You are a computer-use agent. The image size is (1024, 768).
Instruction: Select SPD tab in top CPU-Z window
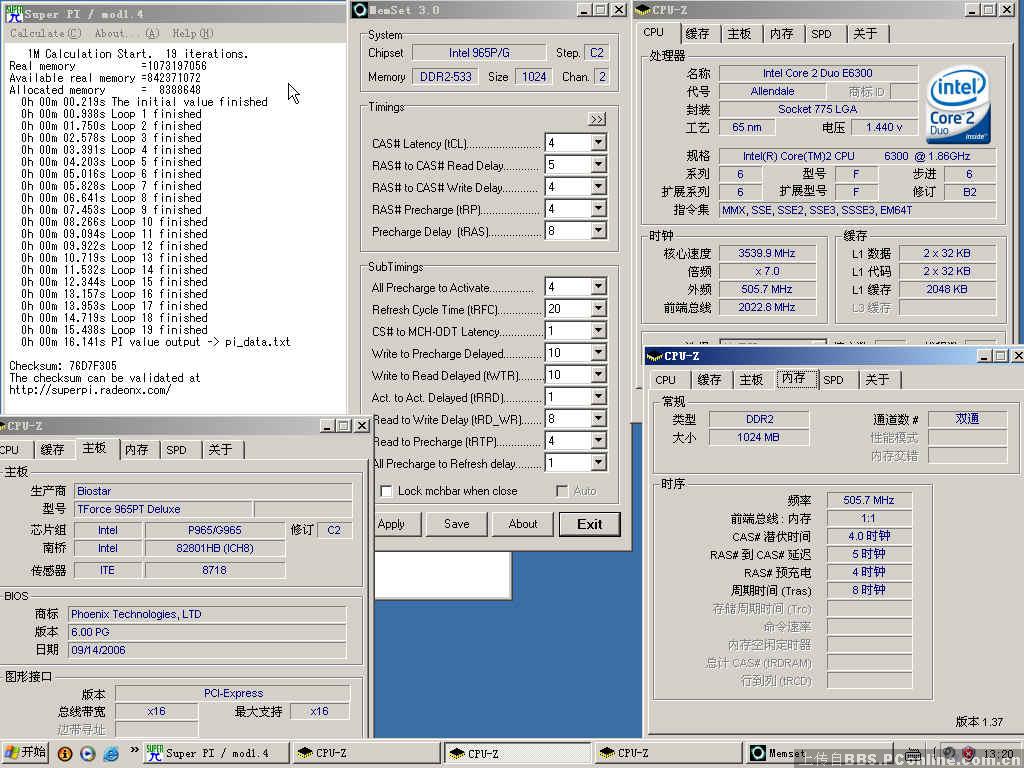pyautogui.click(x=822, y=33)
